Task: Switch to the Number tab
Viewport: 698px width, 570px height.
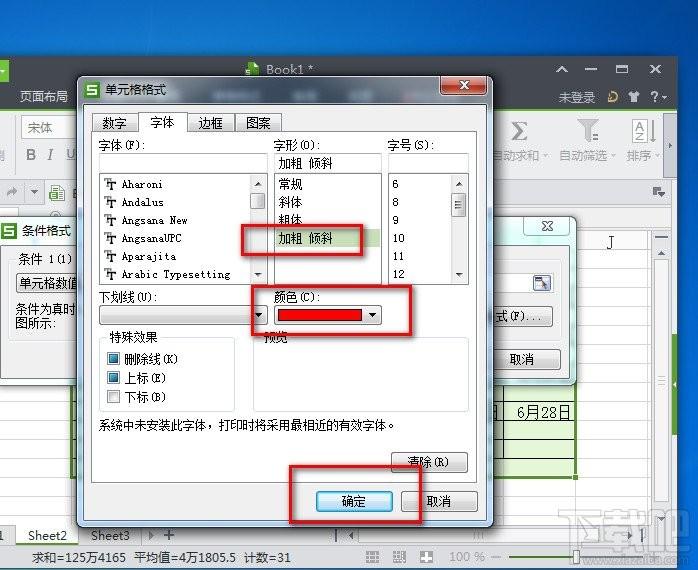Action: coord(114,123)
